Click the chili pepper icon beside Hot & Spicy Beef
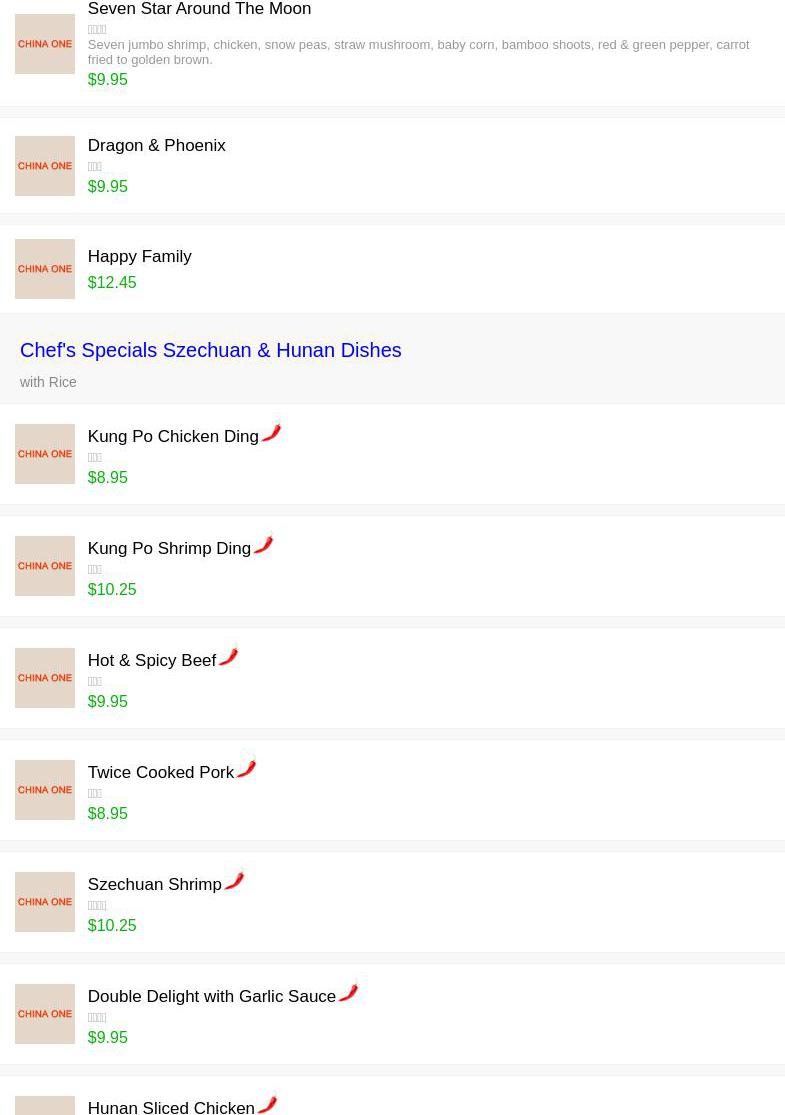 click(228, 657)
